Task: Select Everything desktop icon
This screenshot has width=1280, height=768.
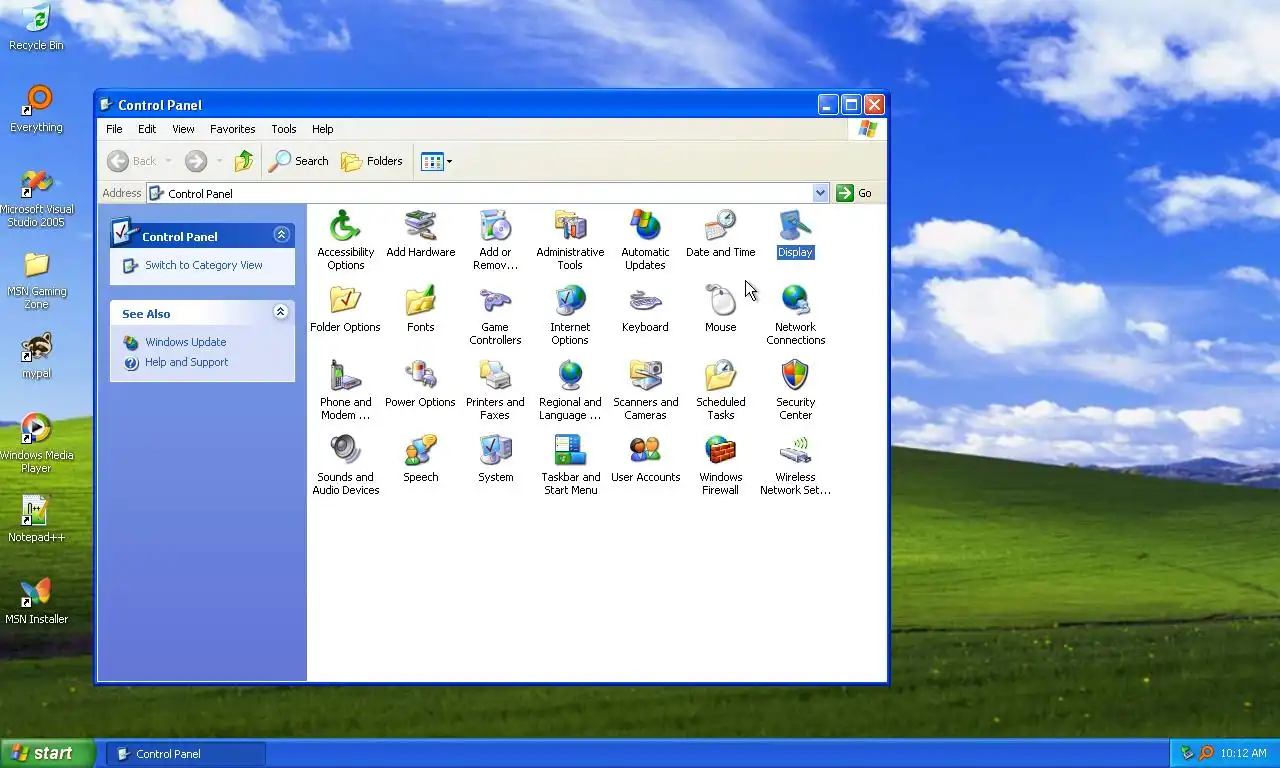Action: (36, 109)
